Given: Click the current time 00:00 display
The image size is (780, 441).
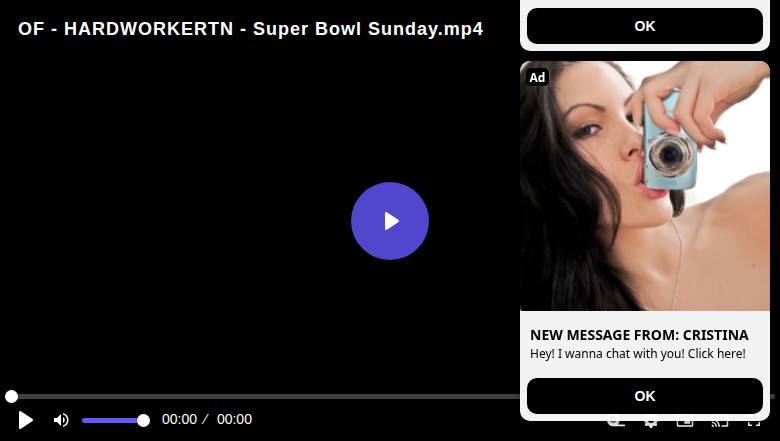Looking at the screenshot, I should coord(179,420).
